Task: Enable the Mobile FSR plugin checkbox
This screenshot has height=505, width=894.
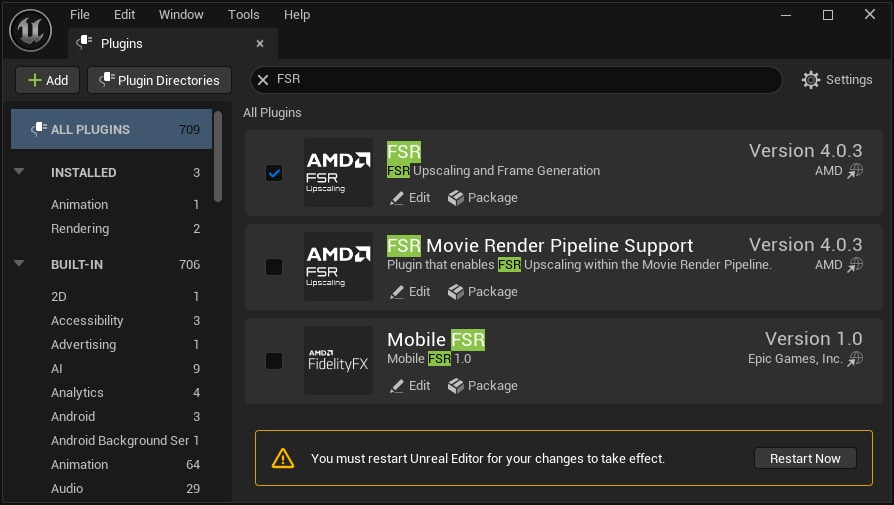Action: click(x=274, y=361)
